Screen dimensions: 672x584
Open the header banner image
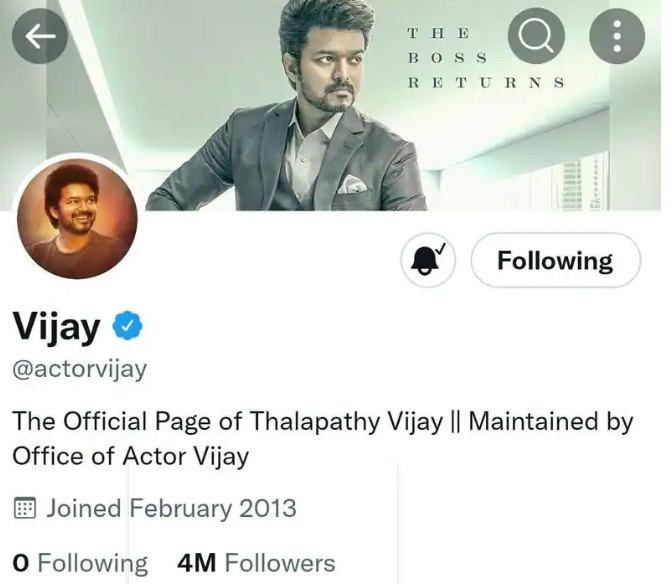tap(336, 105)
